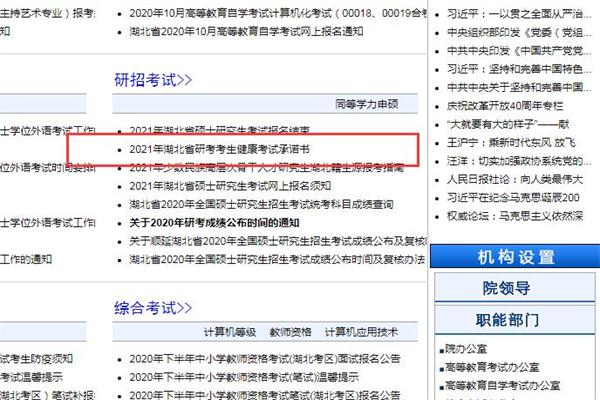This screenshot has width=600, height=400.
Task: Open the 高等教育考试办公室 link
Action: coord(492,367)
